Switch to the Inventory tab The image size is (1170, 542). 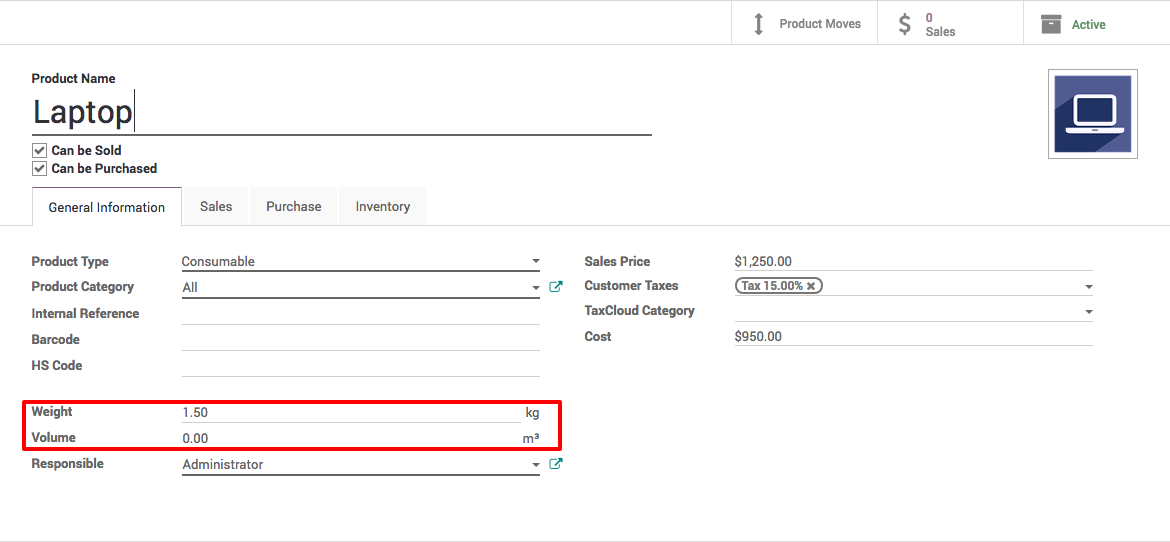click(382, 207)
